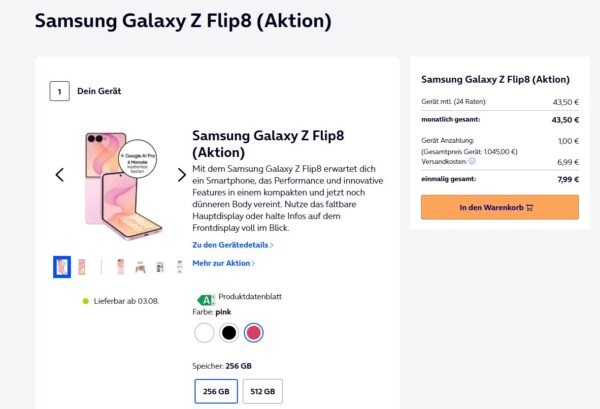The width and height of the screenshot is (600, 409).
Task: Select the sixth product thumbnail
Action: [160, 267]
